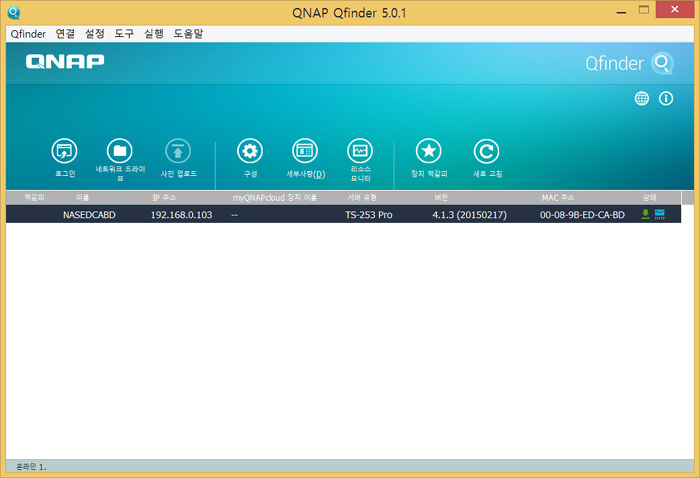Open the 설정 menu
Image resolution: width=700 pixels, height=478 pixels.
[x=95, y=33]
